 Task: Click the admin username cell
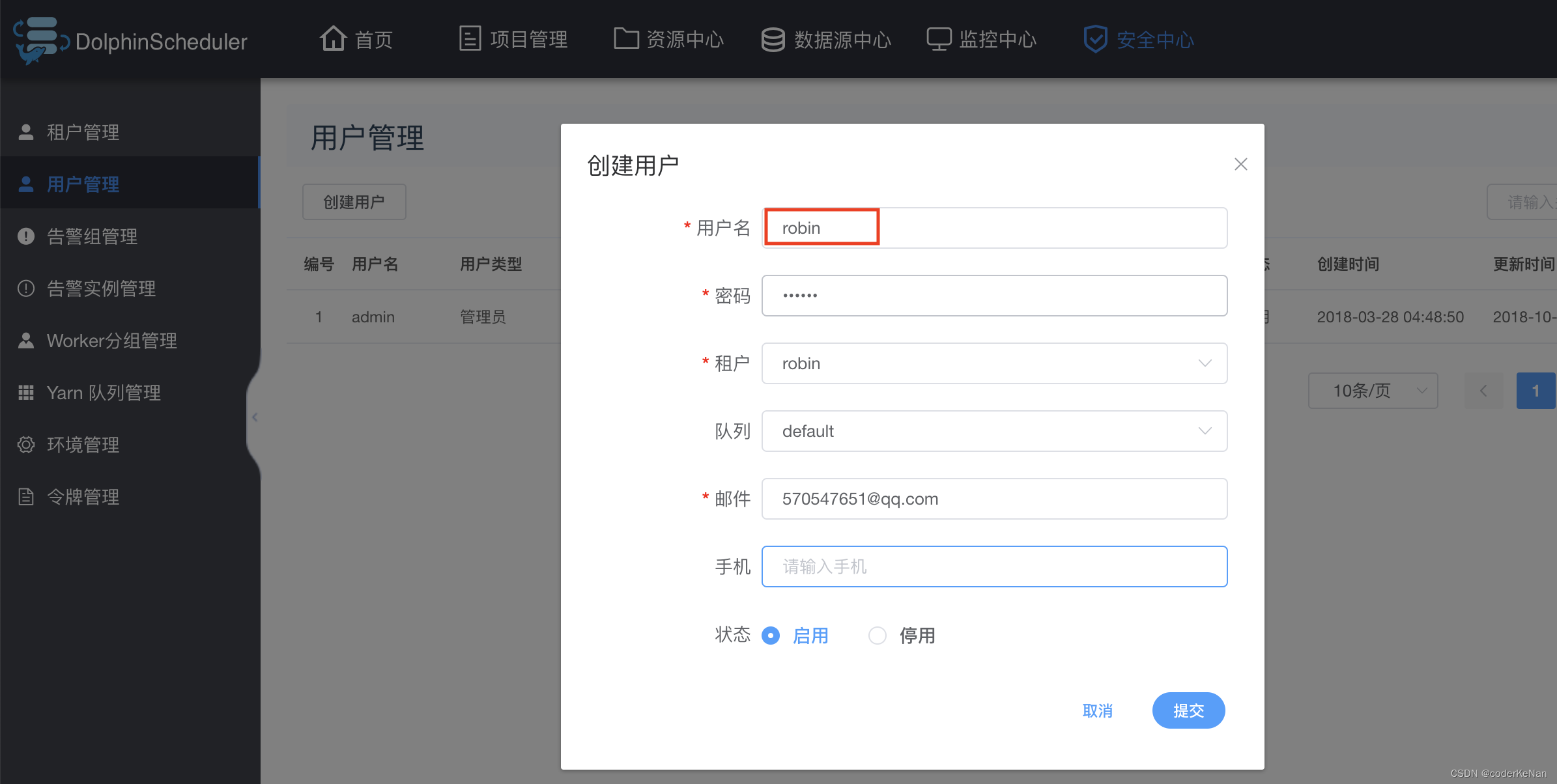(x=373, y=317)
